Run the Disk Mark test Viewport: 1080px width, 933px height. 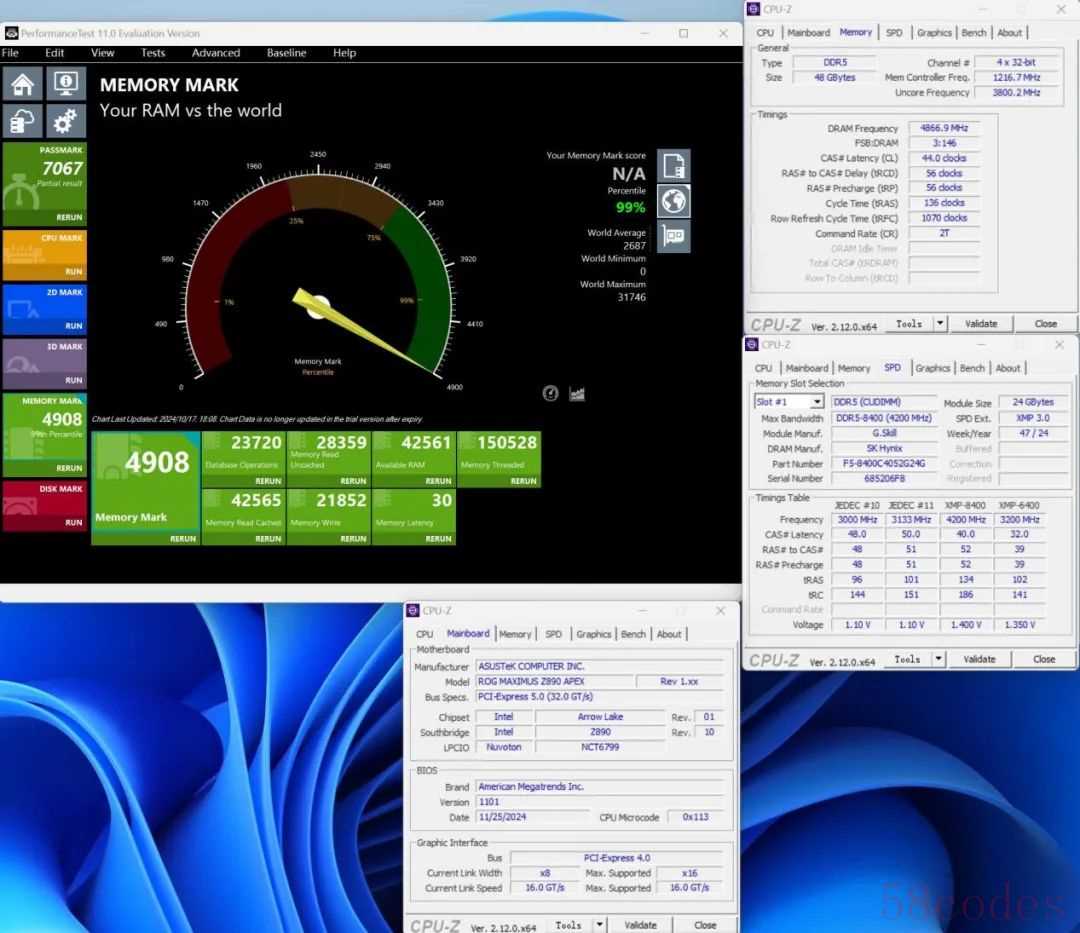pyautogui.click(x=73, y=522)
